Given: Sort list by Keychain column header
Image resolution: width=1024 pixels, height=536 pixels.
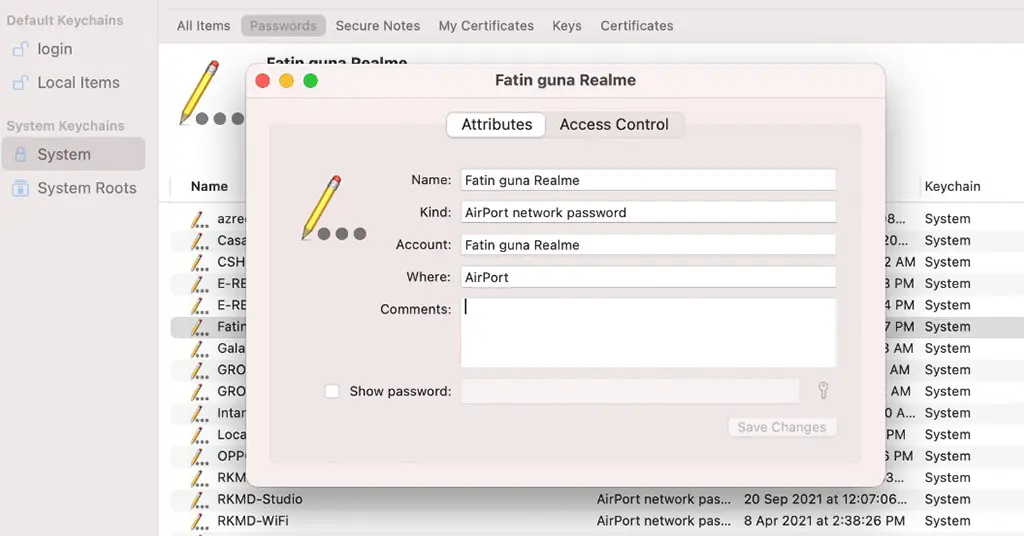Looking at the screenshot, I should point(952,186).
